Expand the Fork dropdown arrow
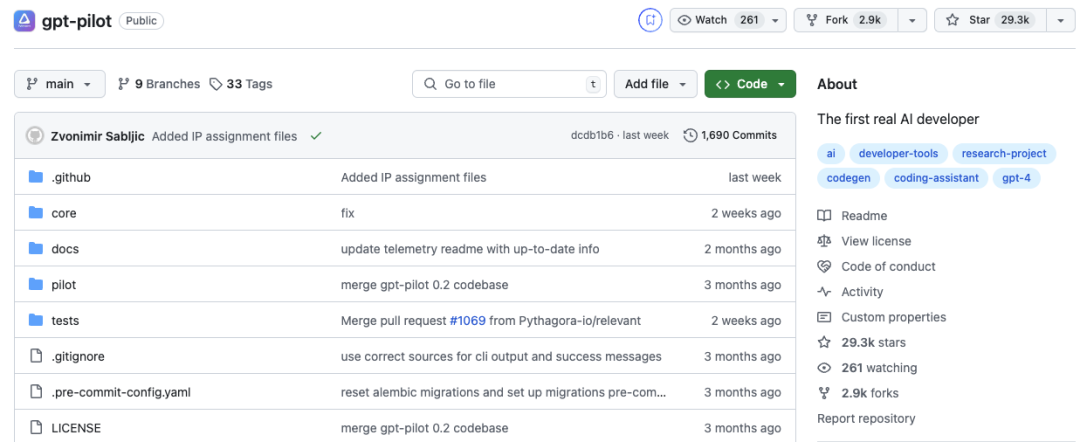 913,20
